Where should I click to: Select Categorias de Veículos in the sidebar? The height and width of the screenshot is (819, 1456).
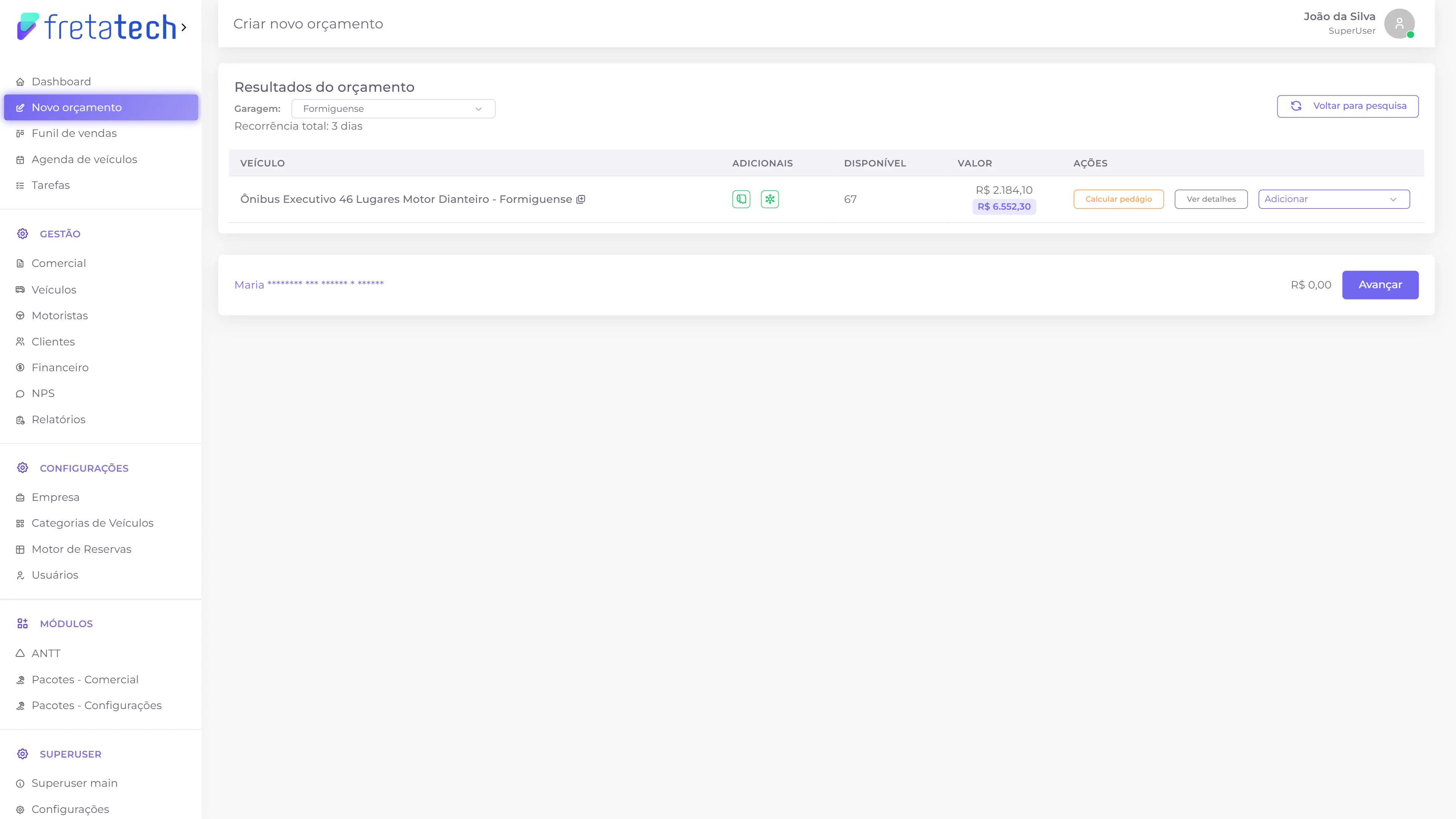[92, 523]
